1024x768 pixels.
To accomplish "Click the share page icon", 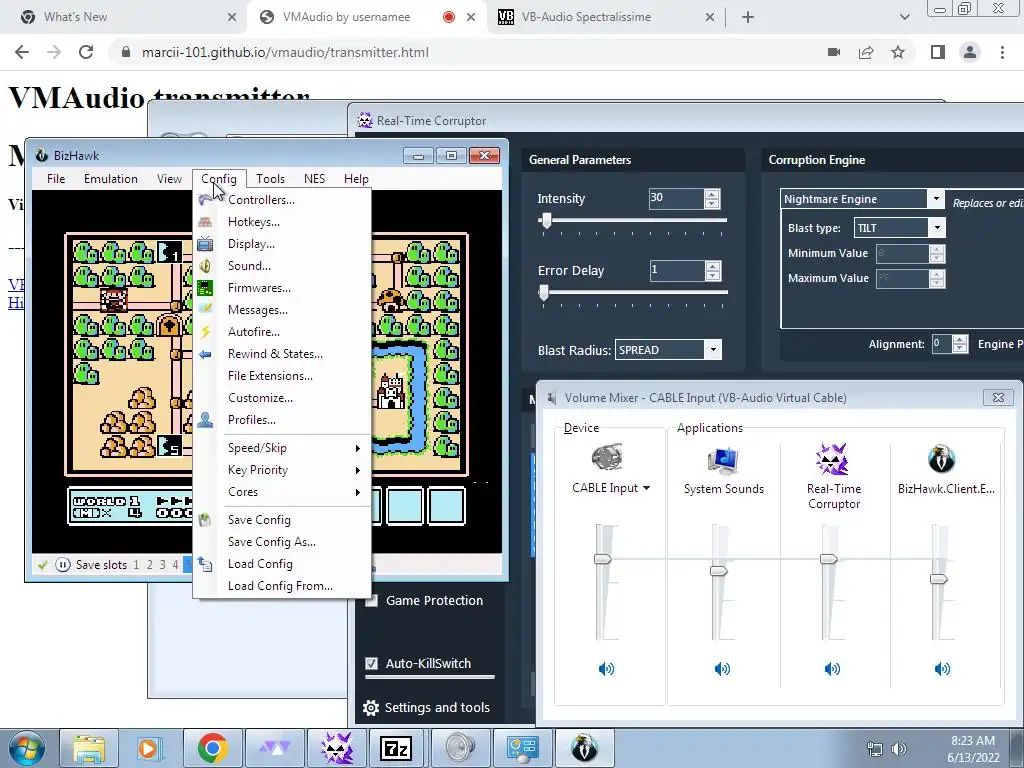I will coord(866,52).
